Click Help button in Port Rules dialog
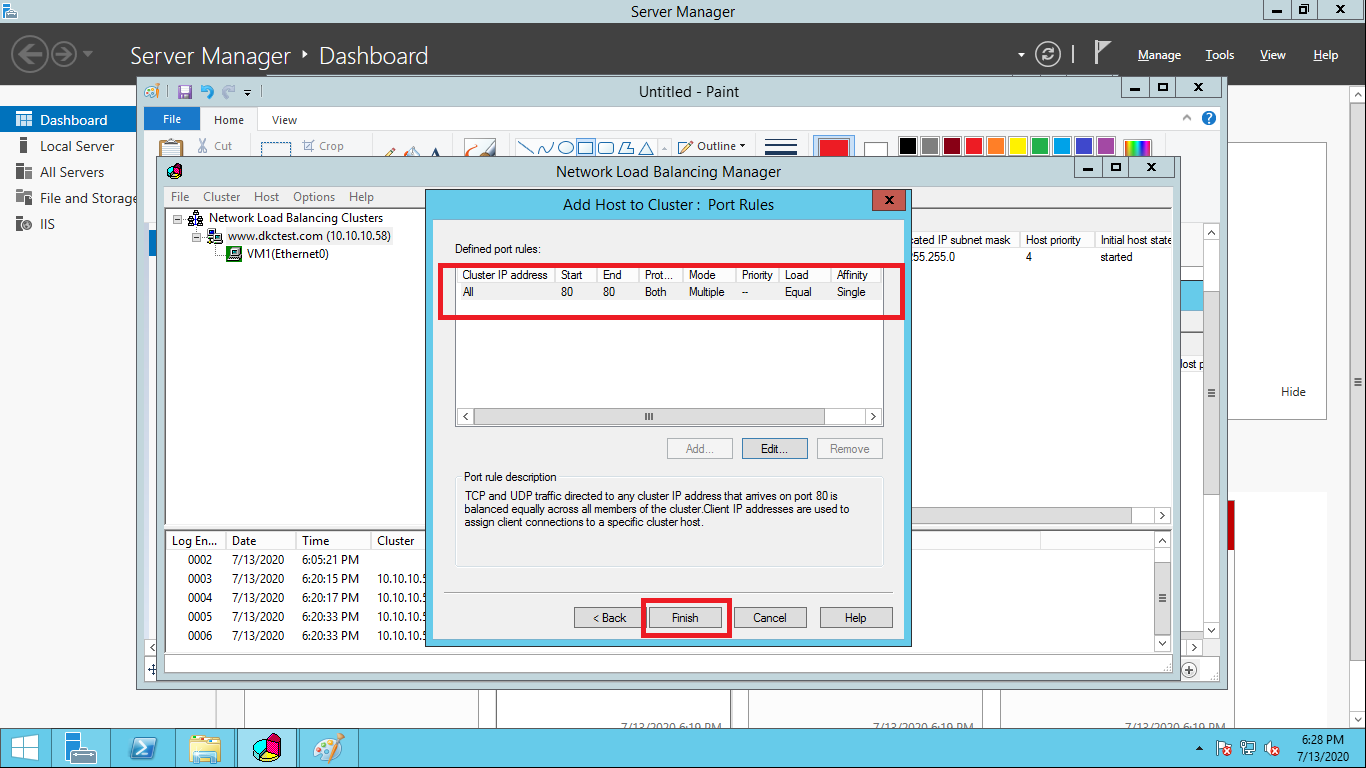Viewport: 1366px width, 768px height. click(x=856, y=617)
